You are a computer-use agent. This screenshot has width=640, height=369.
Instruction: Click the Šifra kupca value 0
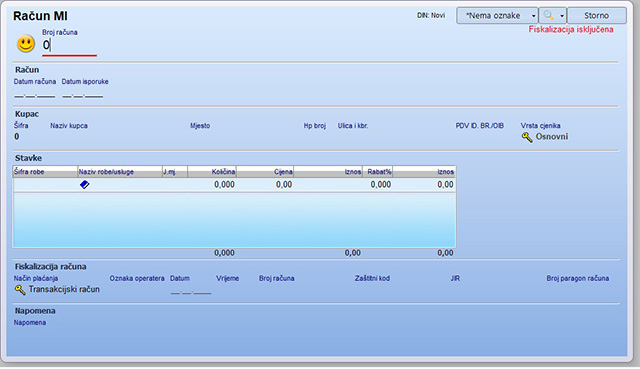pos(17,136)
